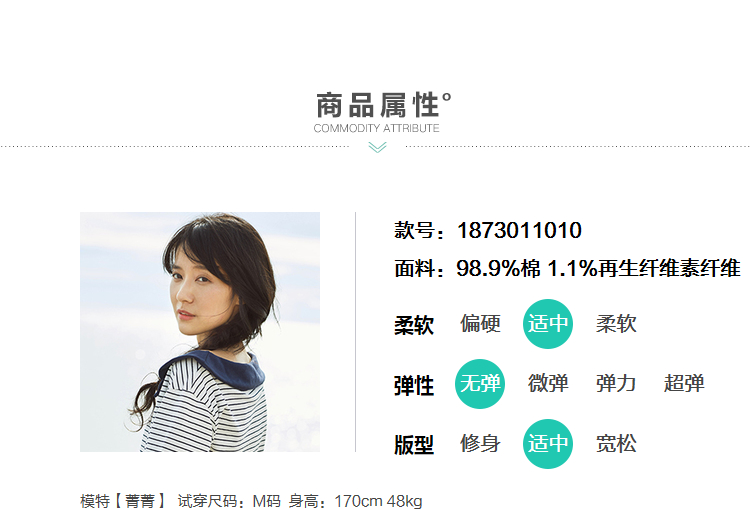This screenshot has height=510, width=750.
Task: Choose the 弹力 elasticity option
Action: point(616,384)
